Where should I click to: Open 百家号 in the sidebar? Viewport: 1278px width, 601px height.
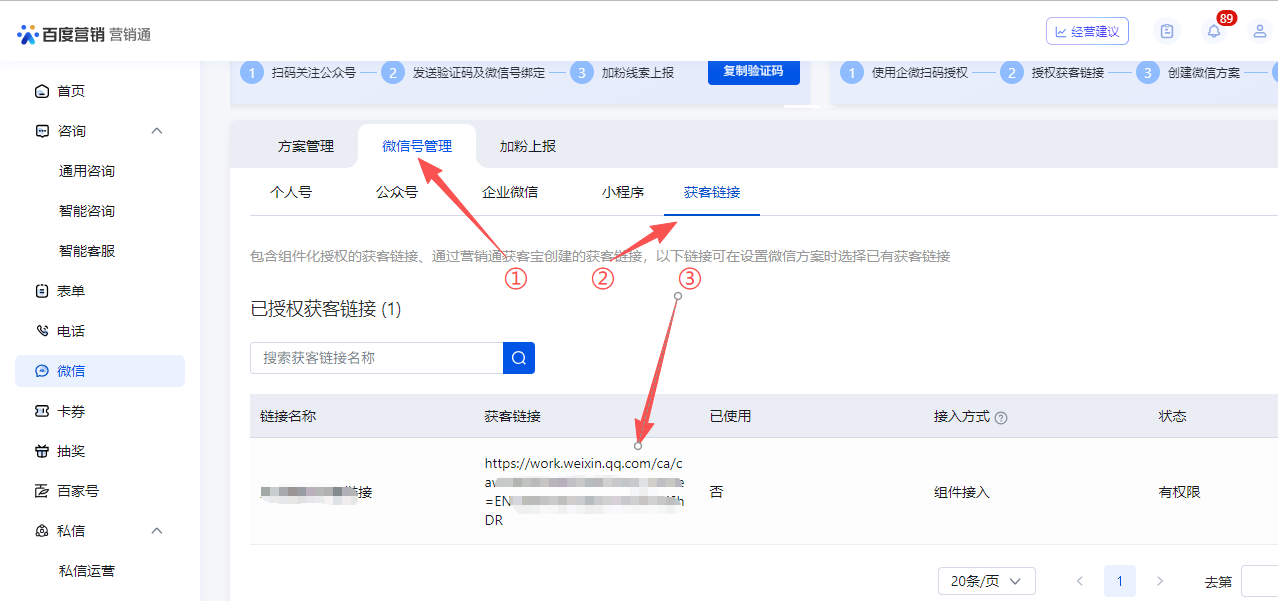[77, 491]
